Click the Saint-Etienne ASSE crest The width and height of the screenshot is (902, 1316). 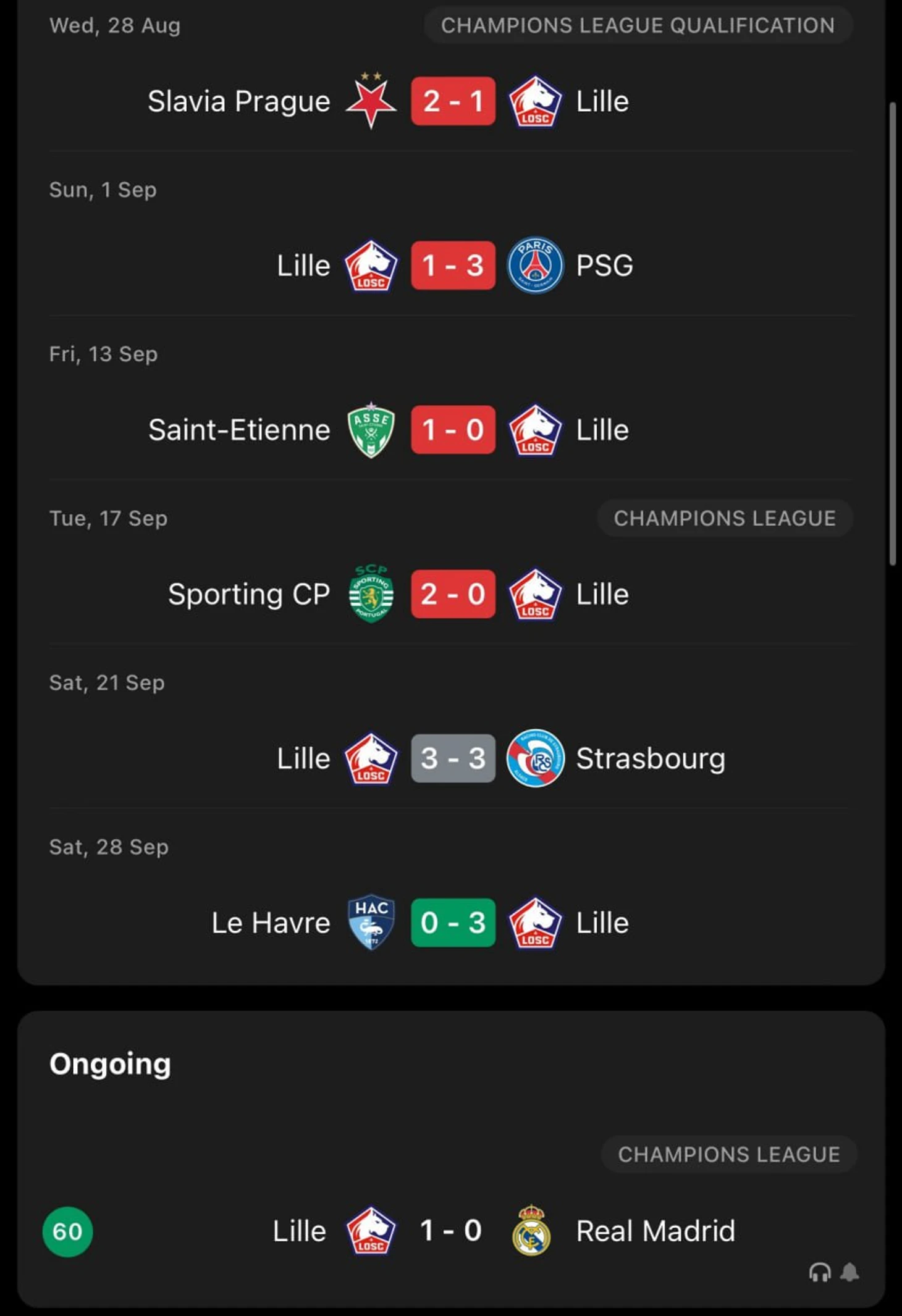click(371, 430)
